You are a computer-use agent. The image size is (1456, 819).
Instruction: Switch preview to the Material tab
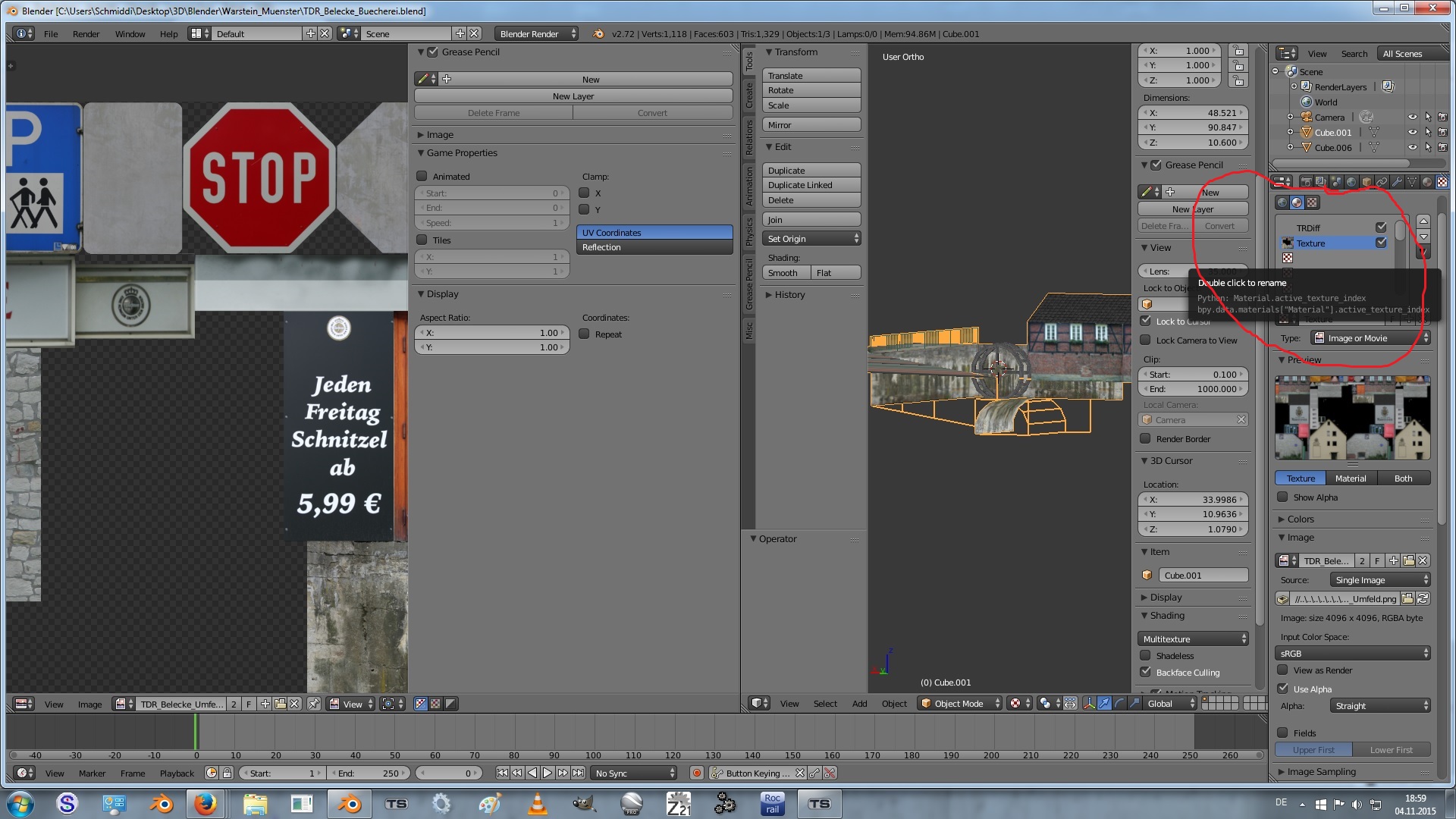(1350, 479)
